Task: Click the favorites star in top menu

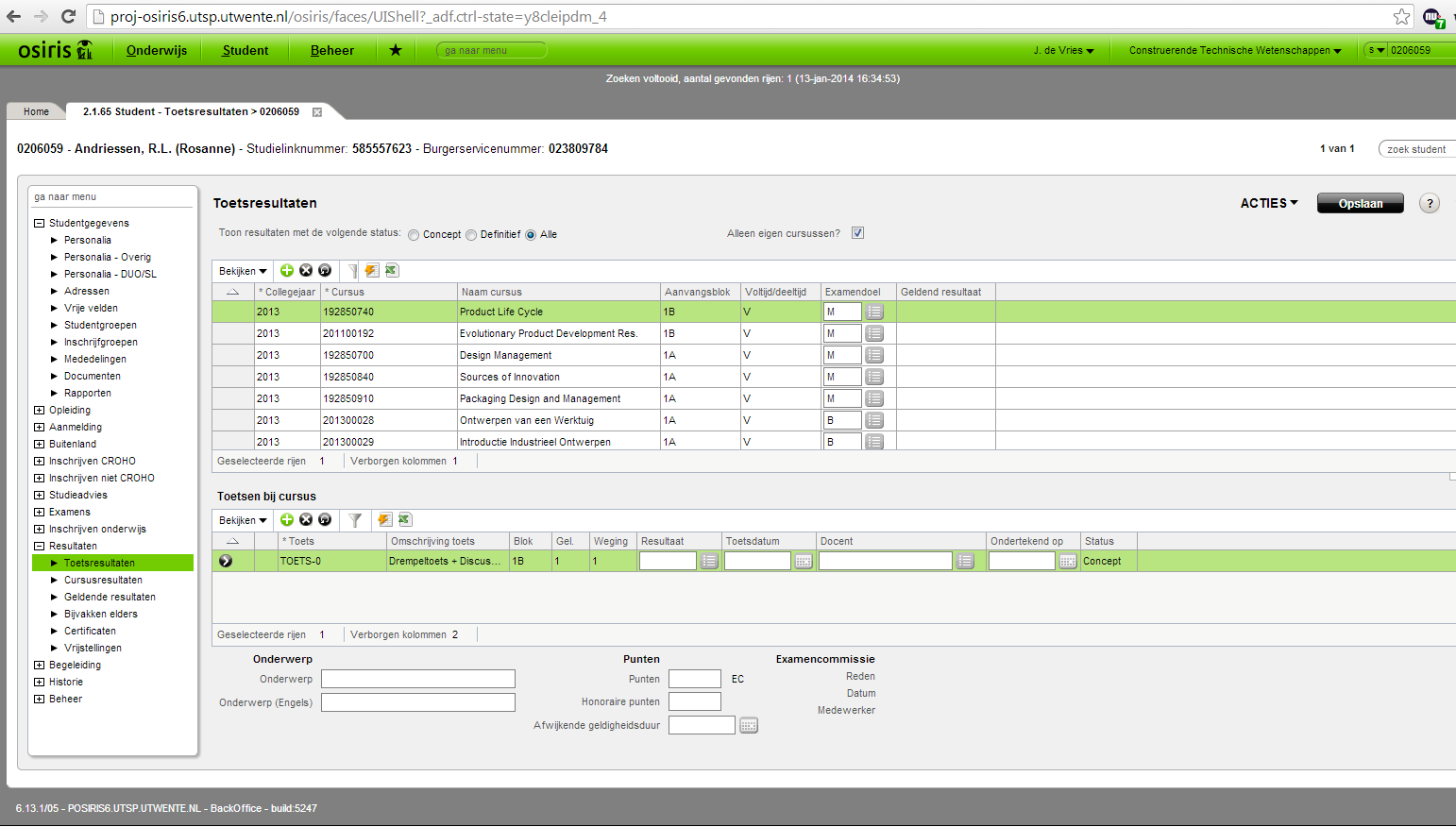Action: coord(396,50)
